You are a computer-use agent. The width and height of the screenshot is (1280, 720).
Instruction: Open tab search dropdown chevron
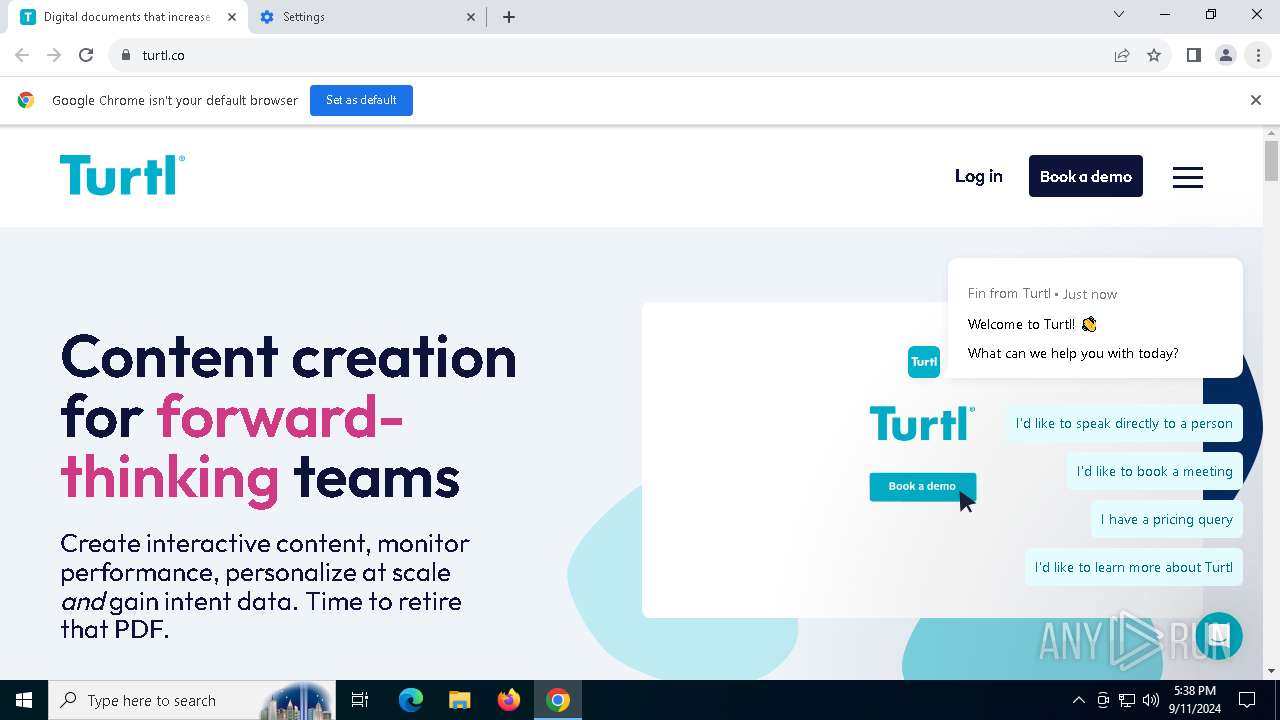point(1119,14)
